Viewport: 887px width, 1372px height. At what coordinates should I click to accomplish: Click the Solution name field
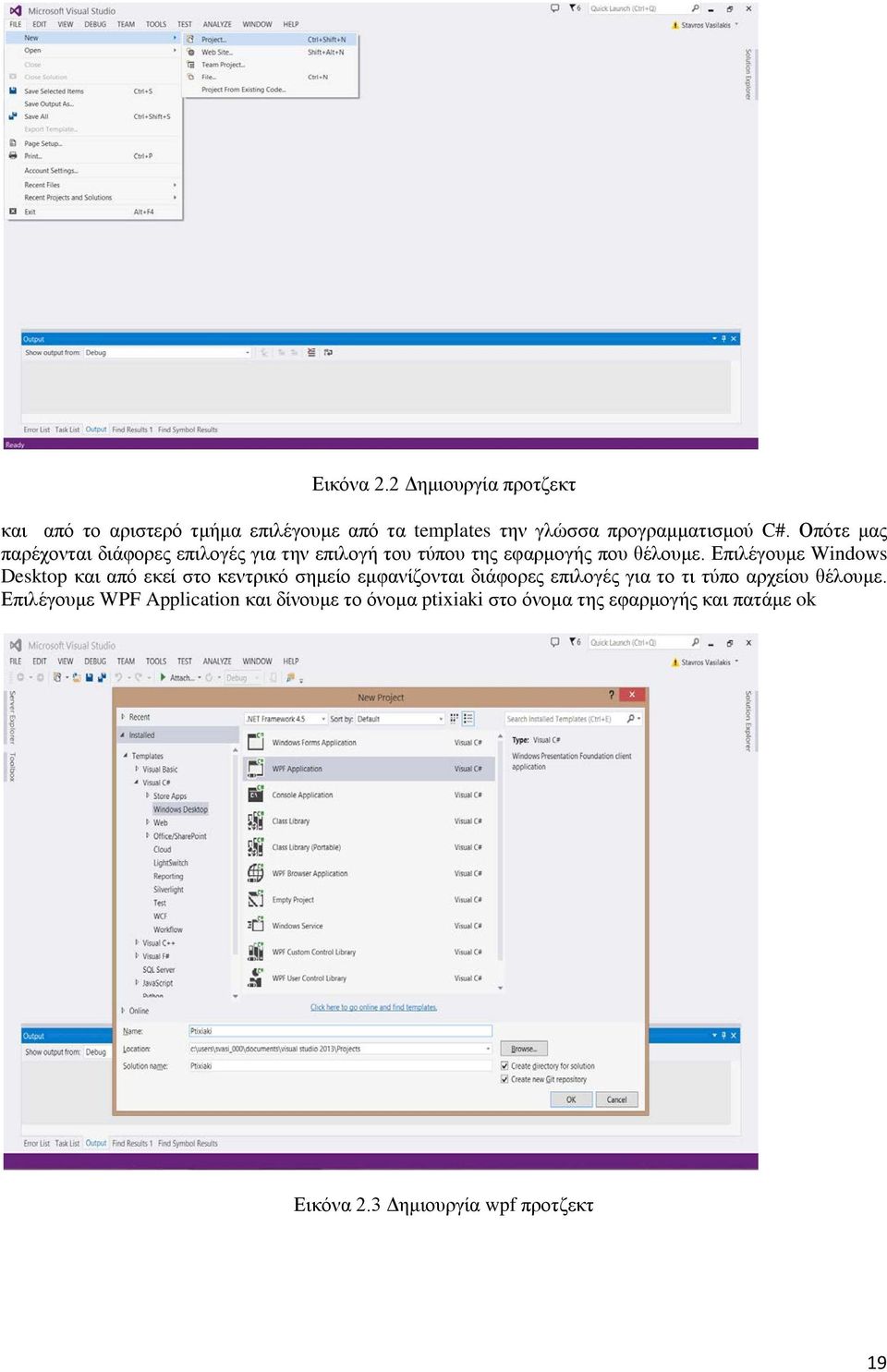[x=340, y=1065]
